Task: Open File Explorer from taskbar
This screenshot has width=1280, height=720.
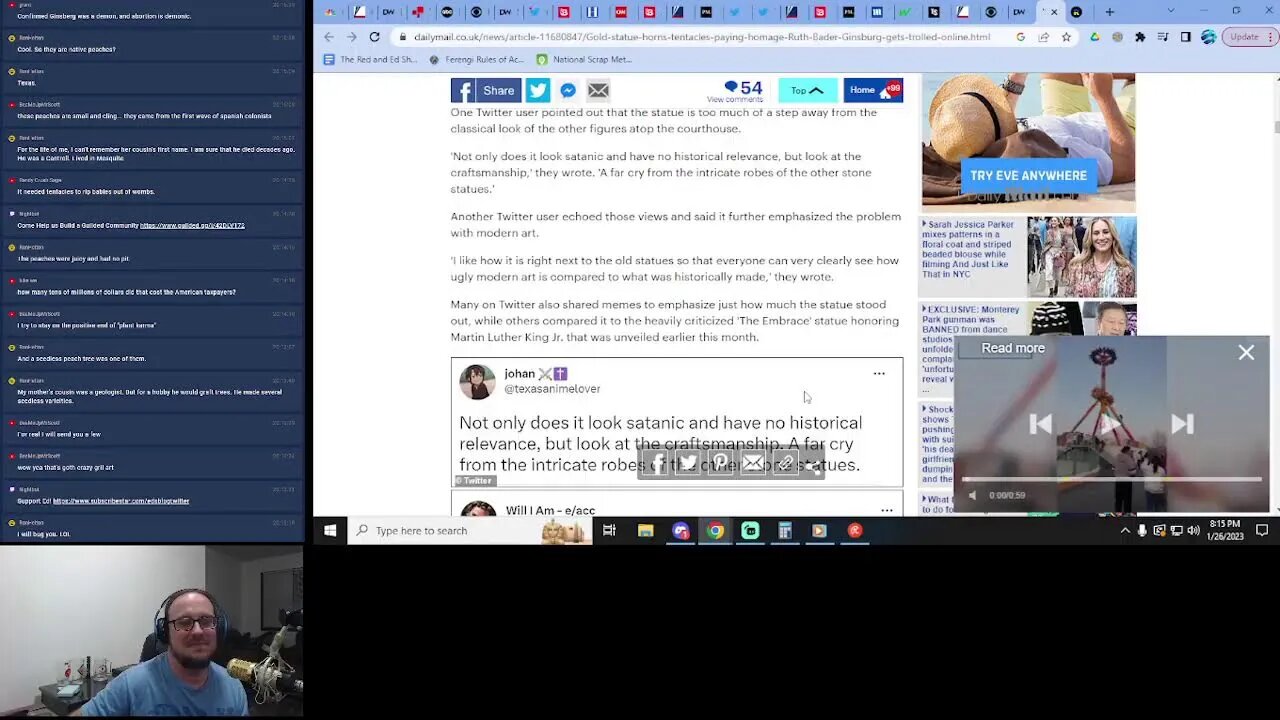Action: click(x=645, y=531)
